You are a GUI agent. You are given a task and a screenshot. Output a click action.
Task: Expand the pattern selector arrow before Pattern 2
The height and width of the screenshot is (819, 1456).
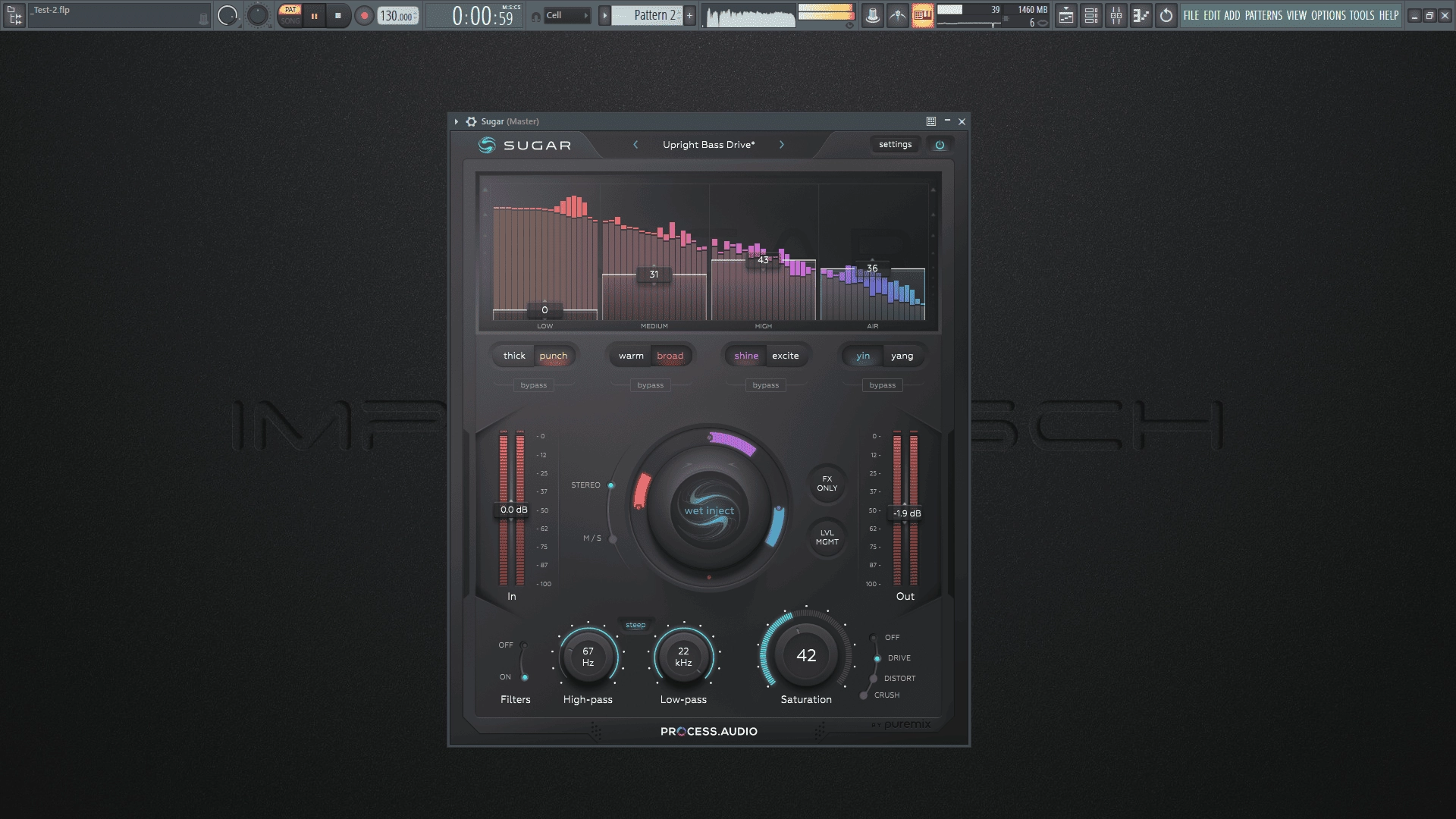pos(604,15)
